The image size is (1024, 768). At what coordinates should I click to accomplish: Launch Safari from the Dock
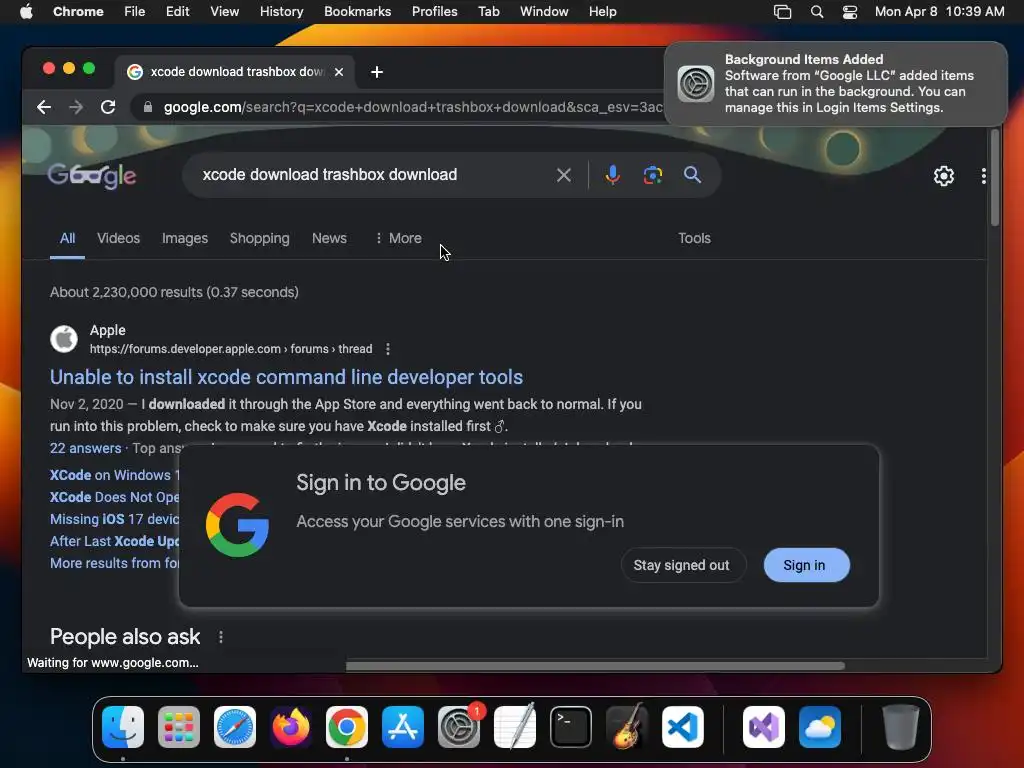(235, 727)
